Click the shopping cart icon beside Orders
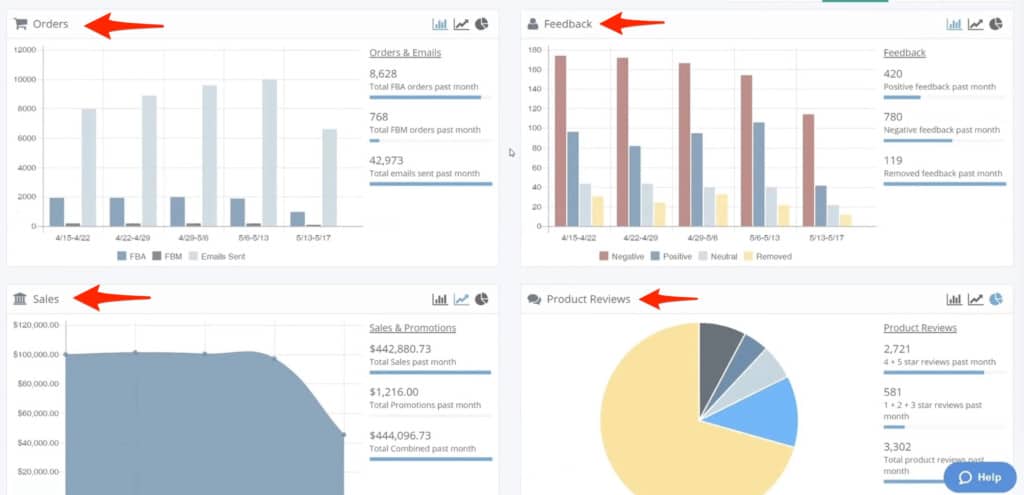The height and width of the screenshot is (495, 1024). 20,24
